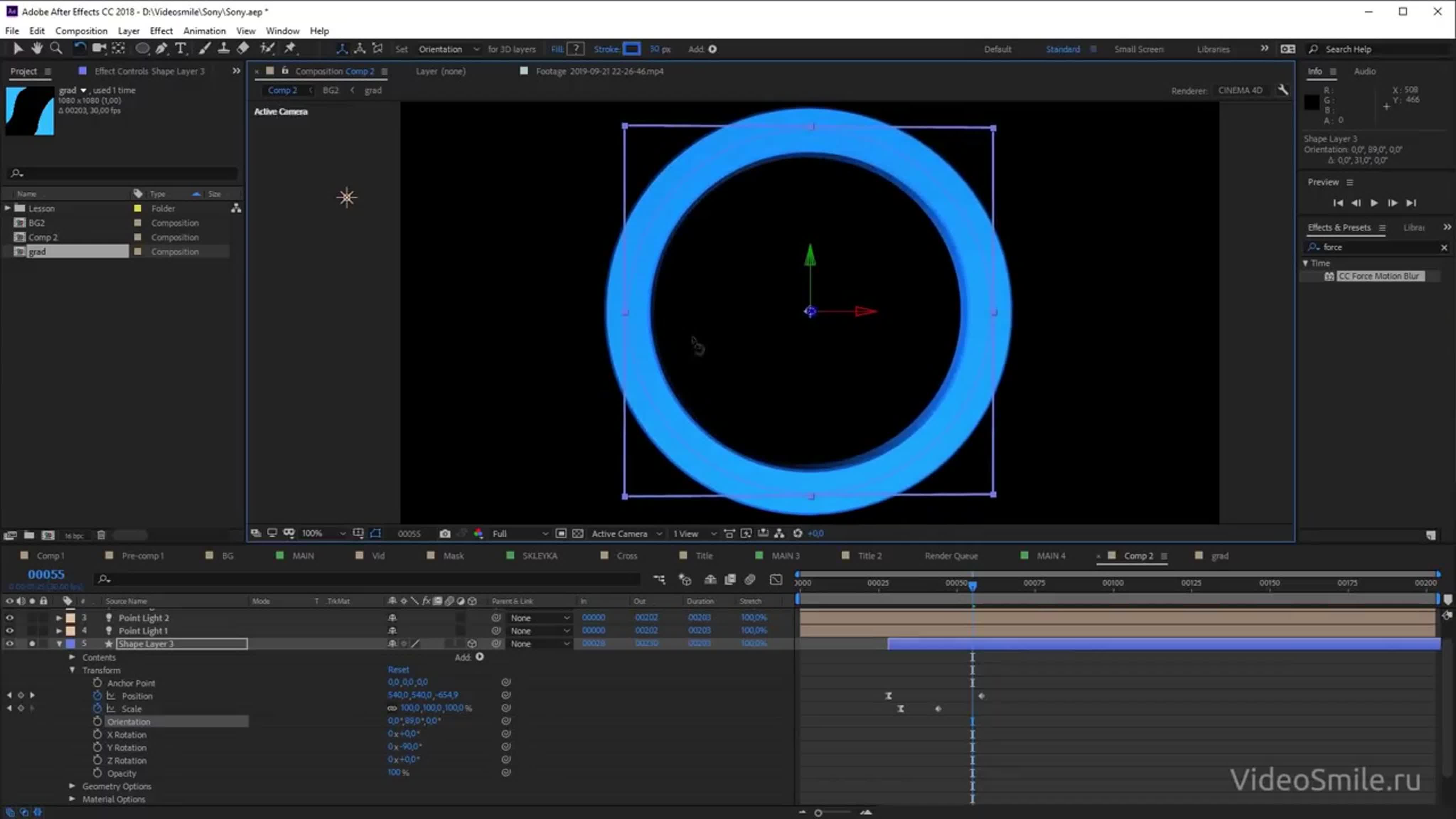The width and height of the screenshot is (1456, 819).
Task: Open the Stroke color swatch
Action: click(632, 49)
